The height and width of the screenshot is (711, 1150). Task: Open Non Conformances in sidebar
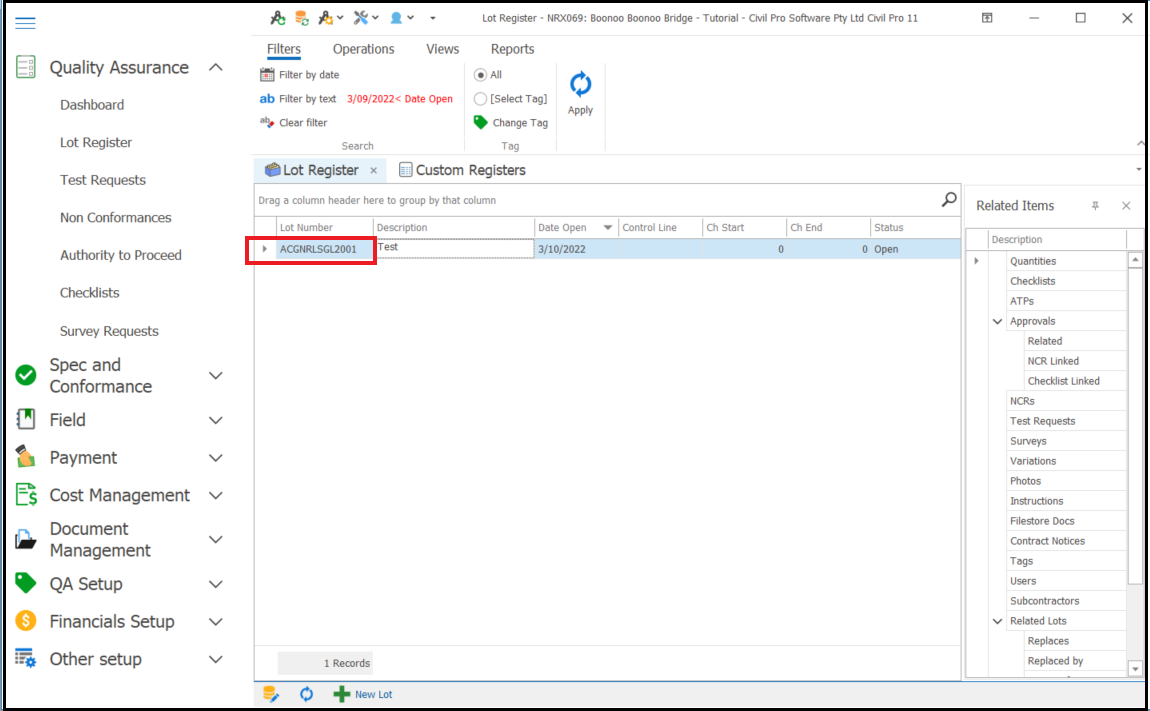tap(115, 218)
